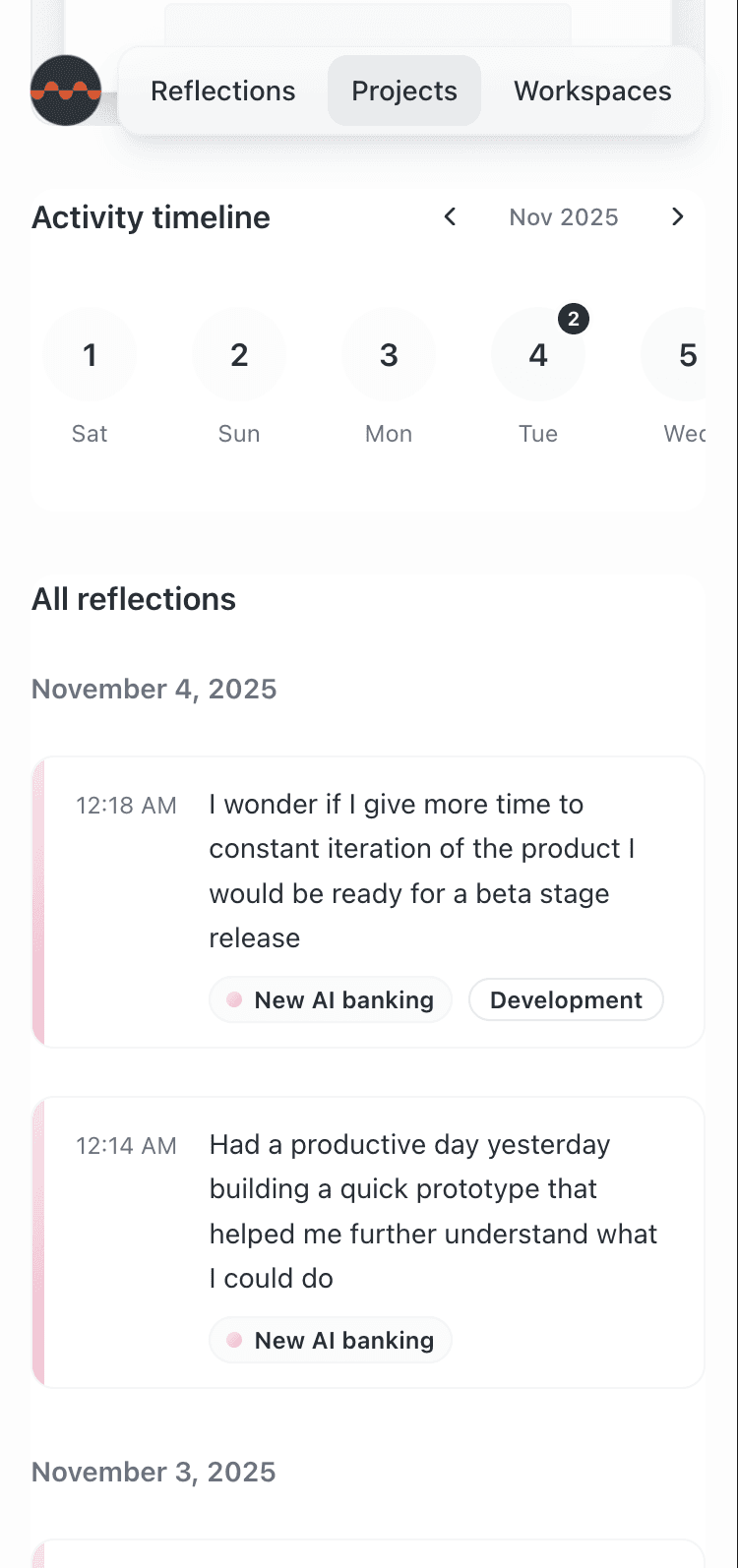Click the Nov 2025 month label
Image resolution: width=738 pixels, height=1568 pixels.
[564, 216]
